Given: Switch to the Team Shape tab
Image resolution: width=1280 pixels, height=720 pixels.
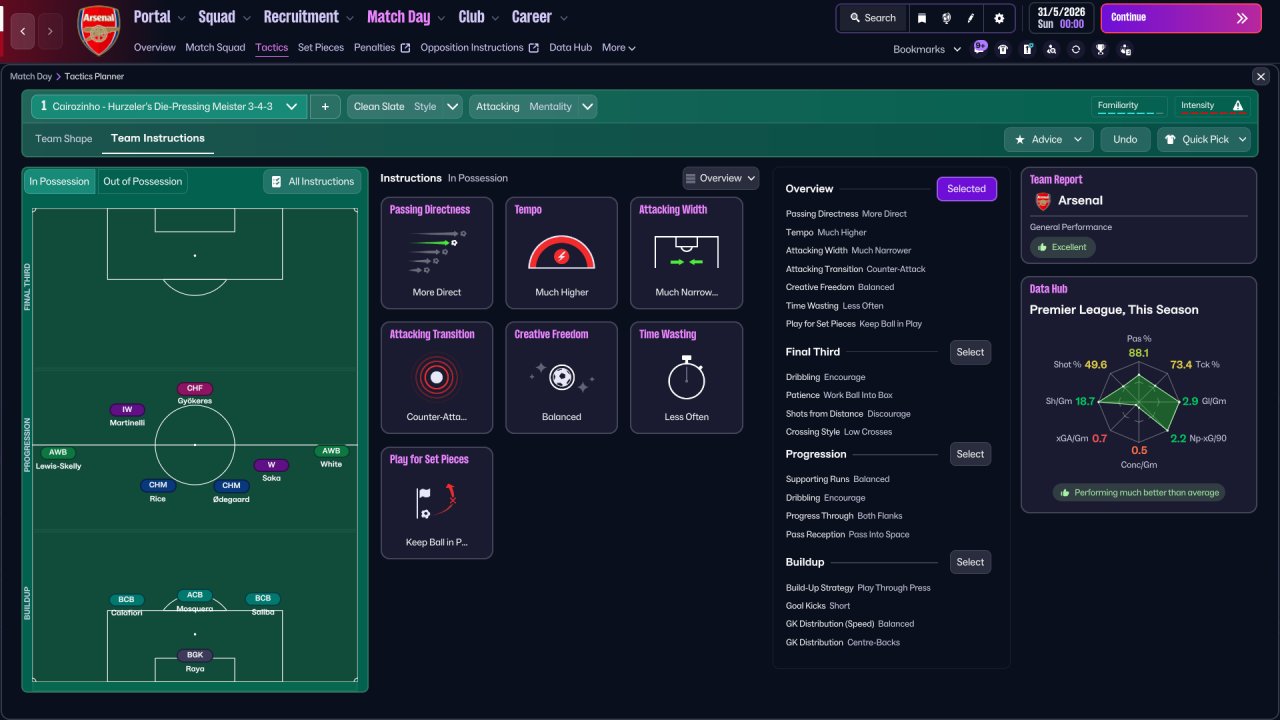Looking at the screenshot, I should pyautogui.click(x=64, y=139).
